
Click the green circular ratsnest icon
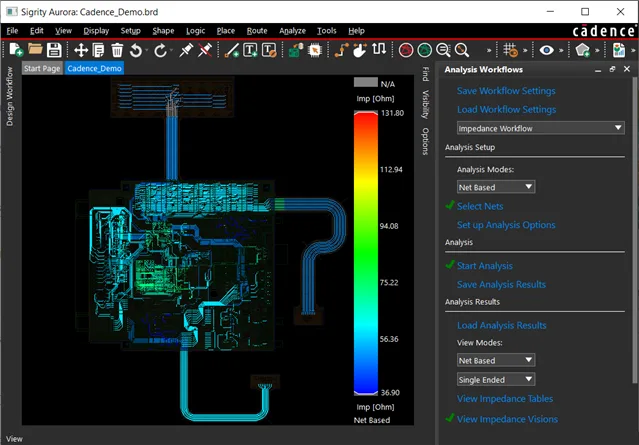coord(425,50)
